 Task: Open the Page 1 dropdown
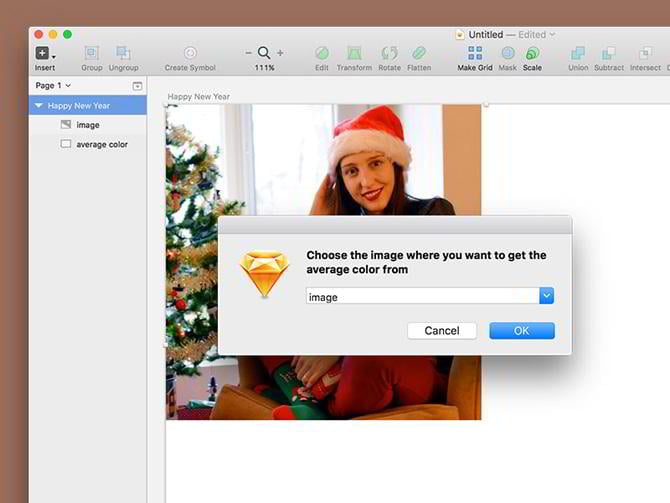53,86
